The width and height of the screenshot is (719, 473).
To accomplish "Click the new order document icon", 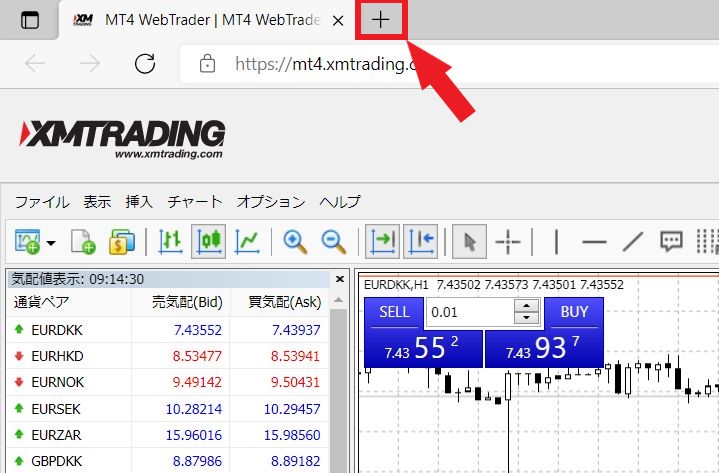I will pyautogui.click(x=84, y=241).
